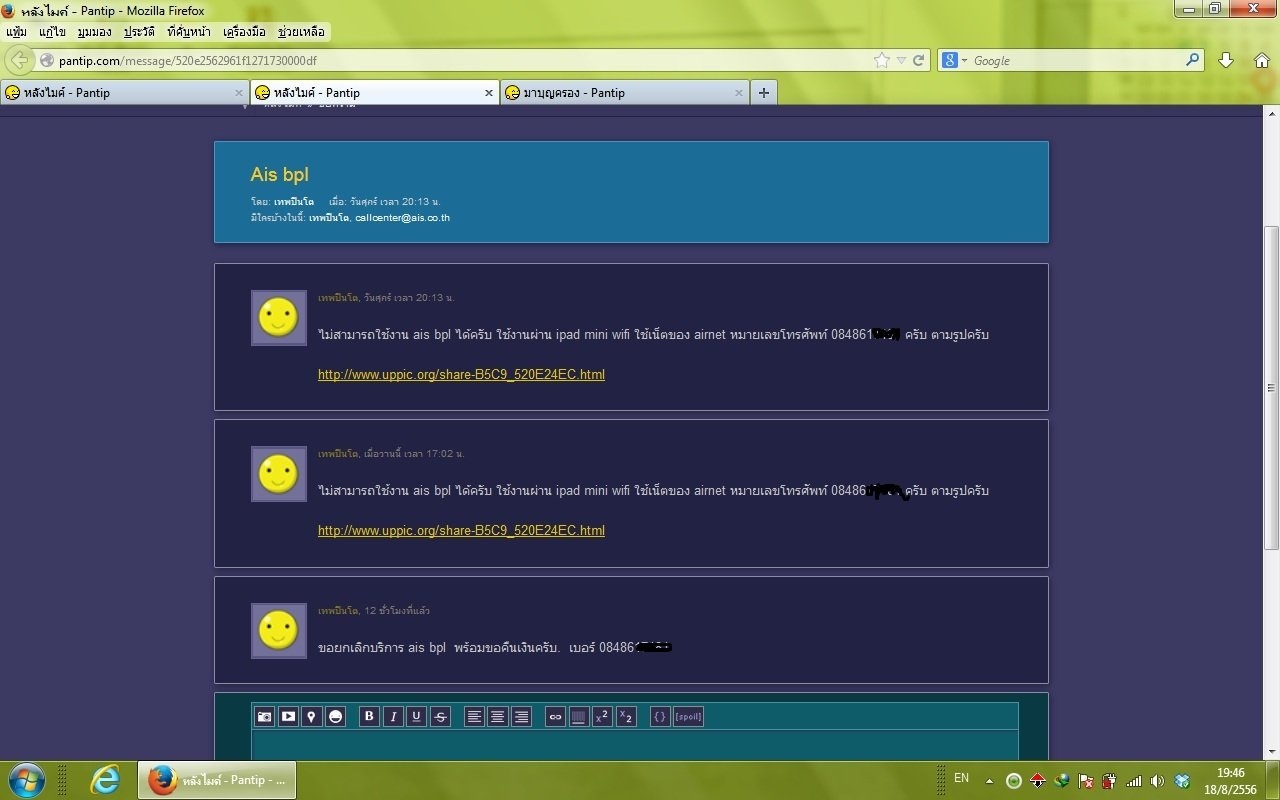Launch Internet Explorer from the taskbar
This screenshot has height=800, width=1280.
tap(105, 780)
